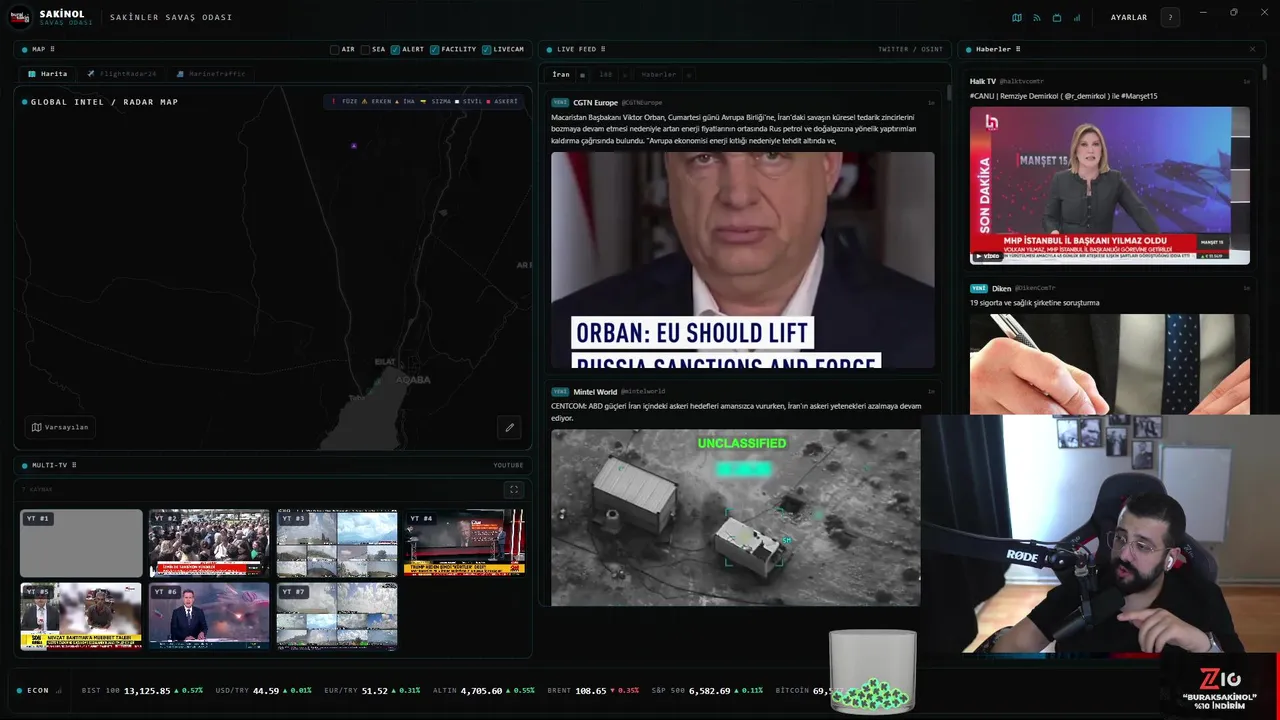Image resolution: width=1280 pixels, height=720 pixels.
Task: Select the Harita map tab
Action: (x=48, y=74)
